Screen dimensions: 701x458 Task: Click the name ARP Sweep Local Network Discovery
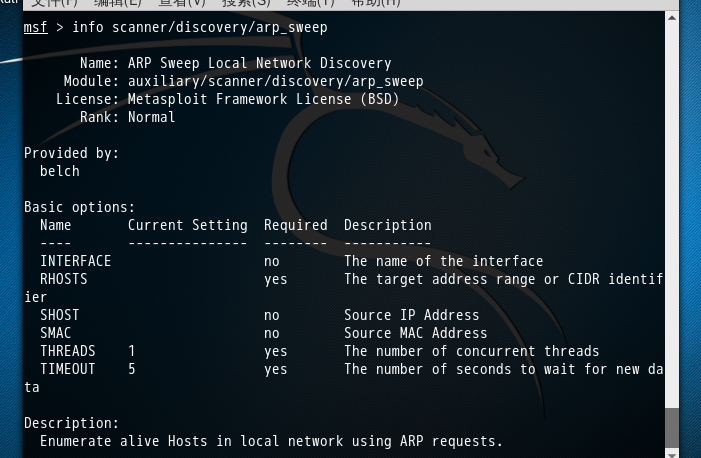coord(260,64)
